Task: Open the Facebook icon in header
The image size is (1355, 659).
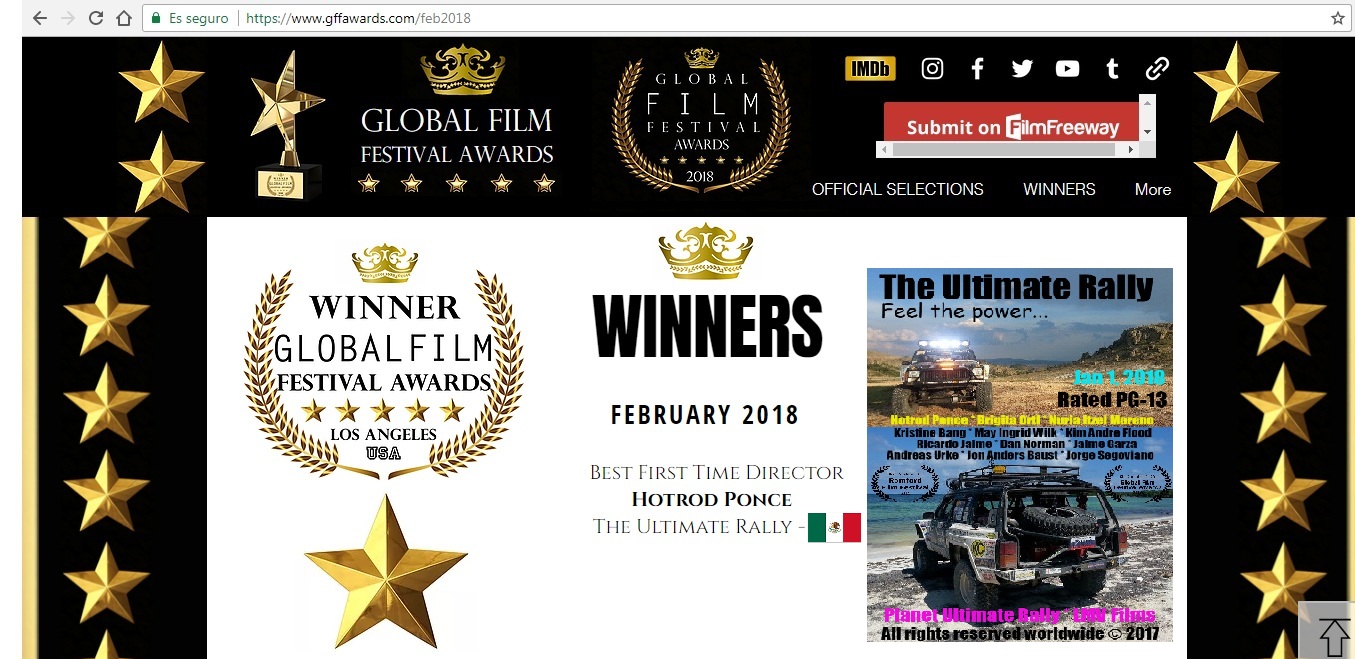Action: (x=978, y=68)
